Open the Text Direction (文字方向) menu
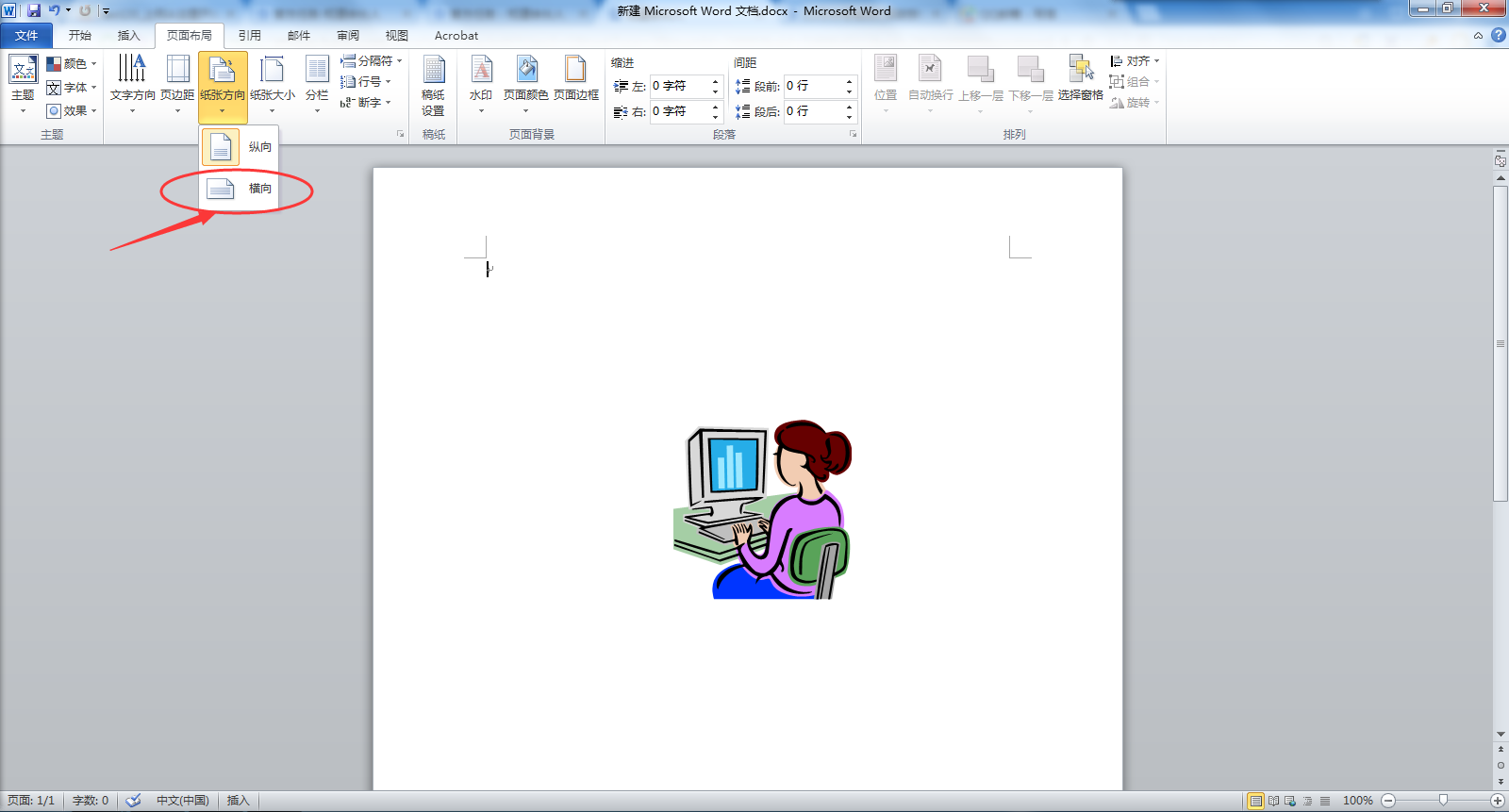 point(132,85)
